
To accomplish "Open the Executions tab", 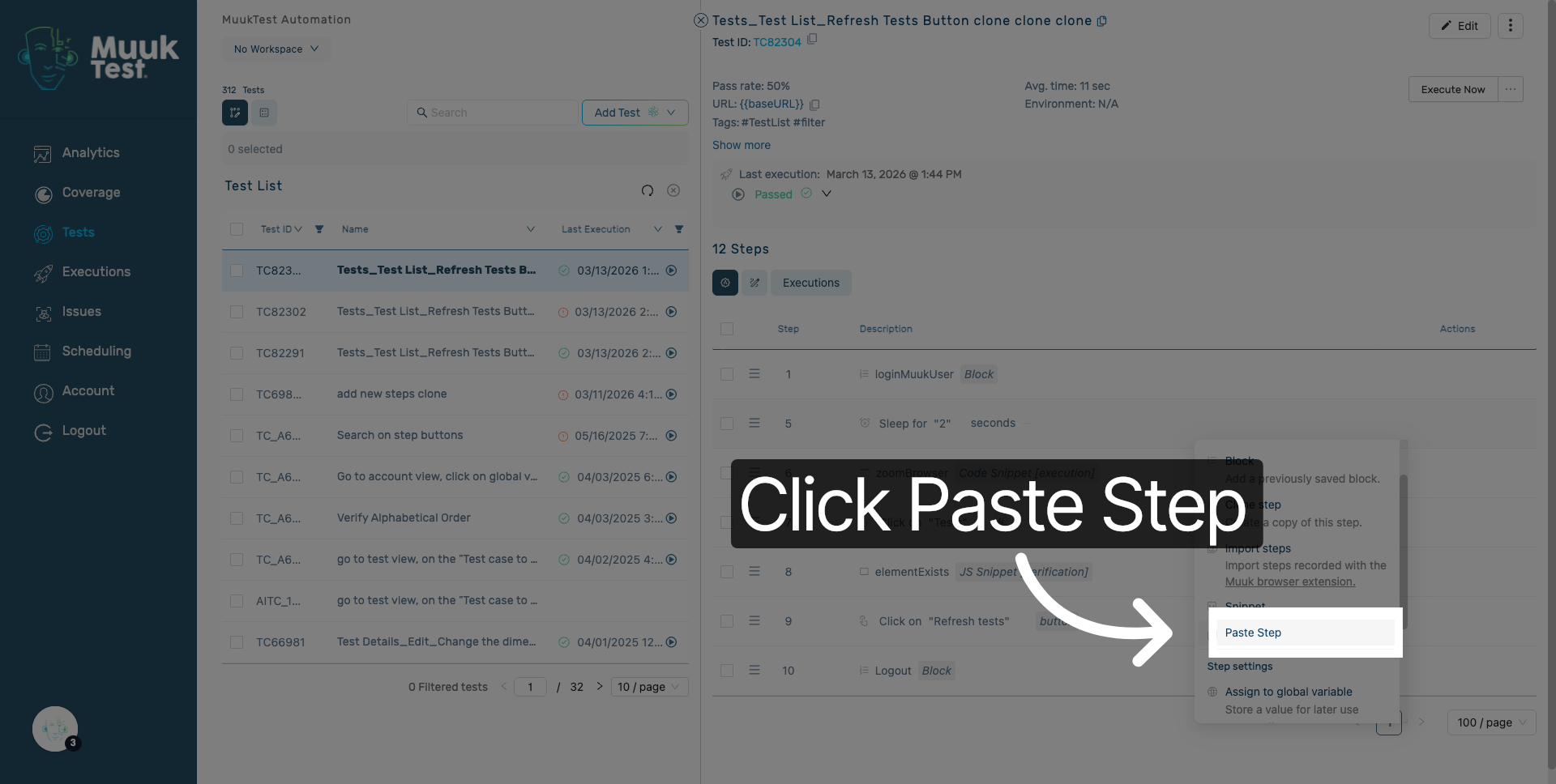I will [811, 283].
